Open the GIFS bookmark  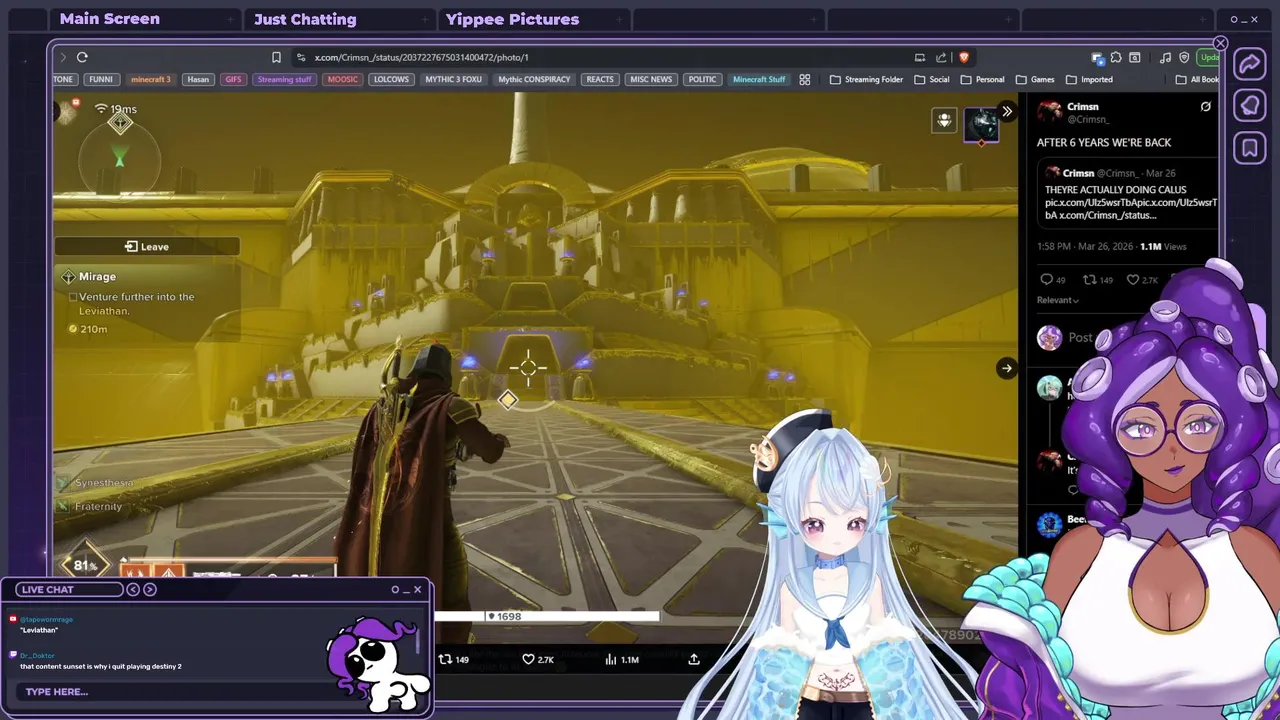coord(233,80)
